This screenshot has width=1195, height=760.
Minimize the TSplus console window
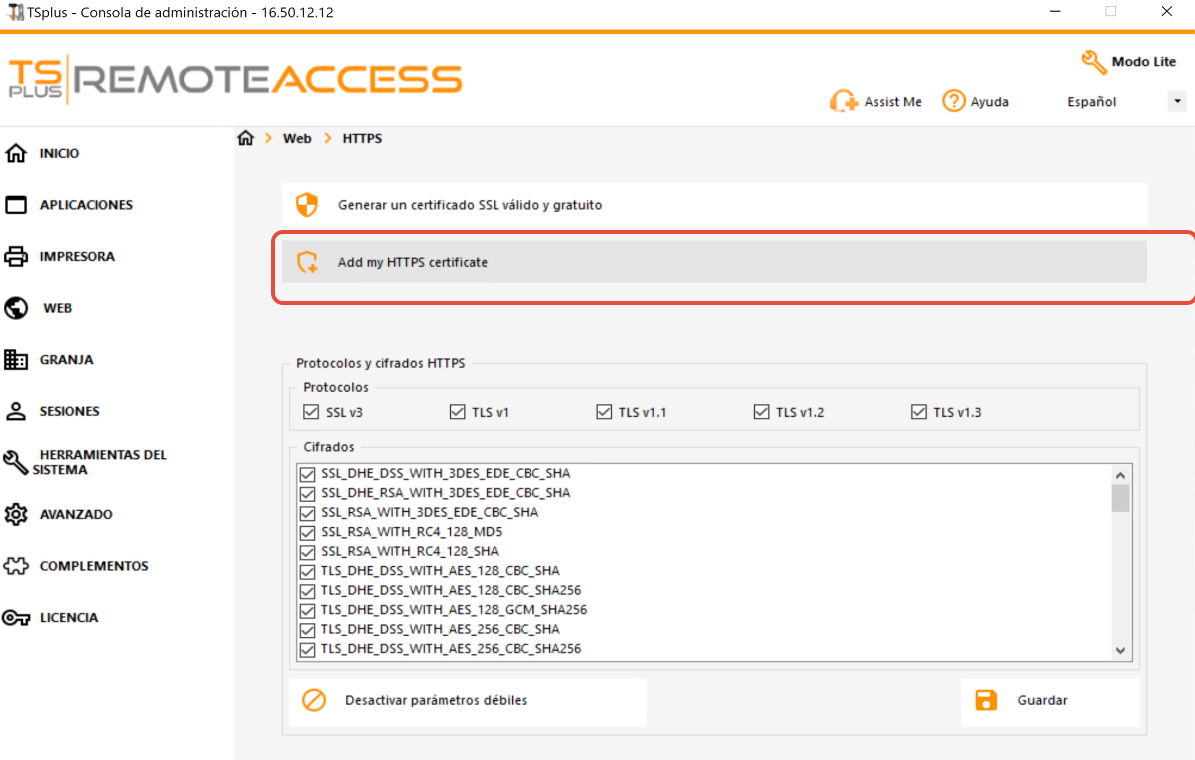[1055, 11]
